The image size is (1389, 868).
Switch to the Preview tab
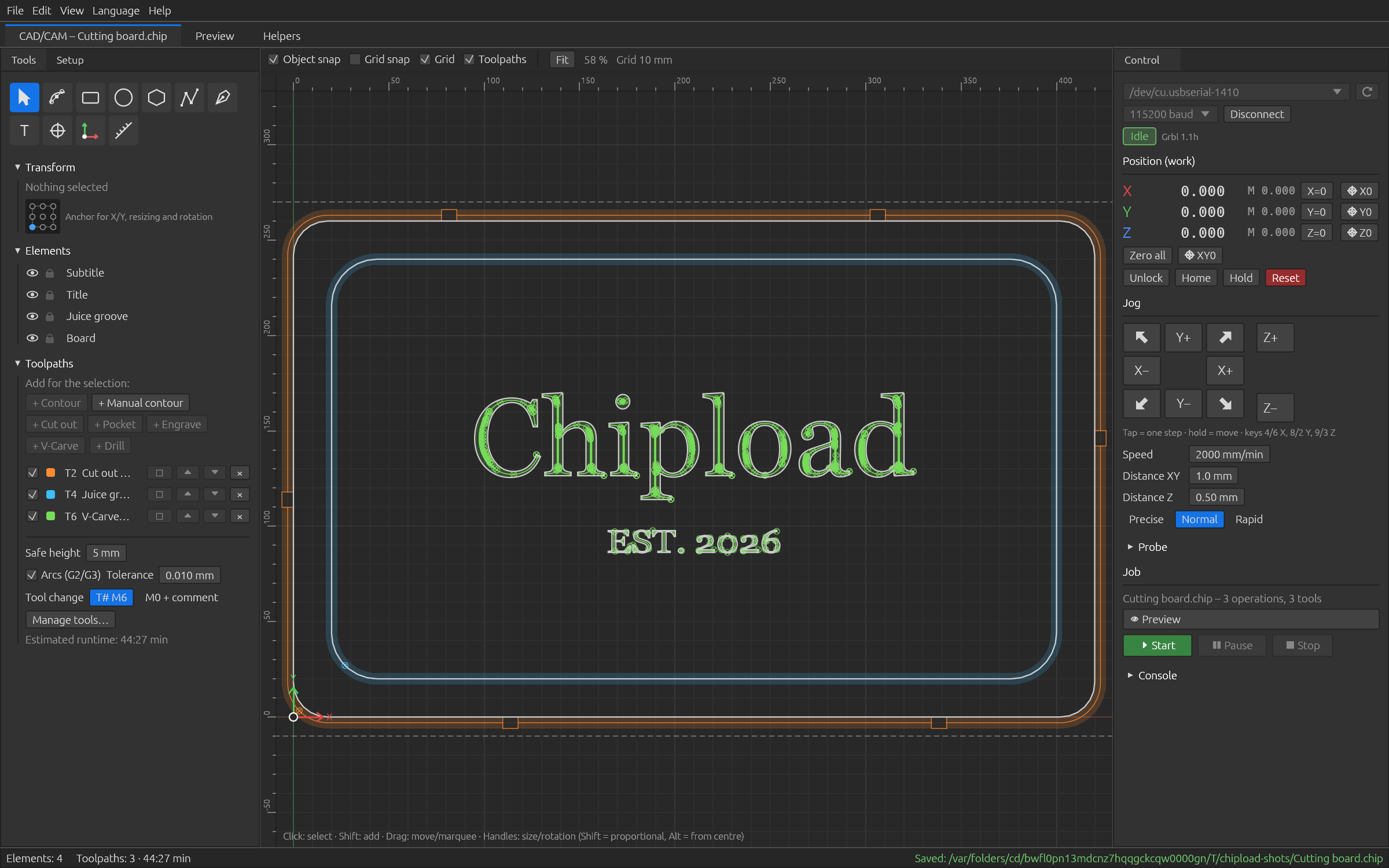[215, 36]
